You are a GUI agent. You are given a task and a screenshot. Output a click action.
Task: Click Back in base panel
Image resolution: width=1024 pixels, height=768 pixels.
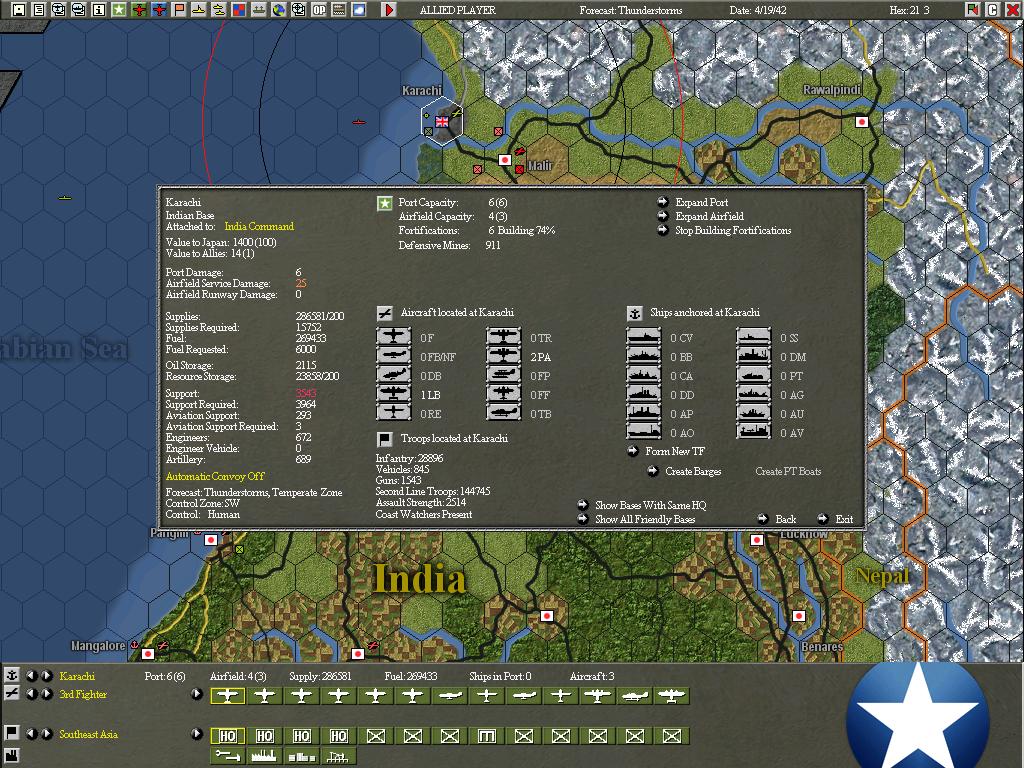tap(786, 519)
